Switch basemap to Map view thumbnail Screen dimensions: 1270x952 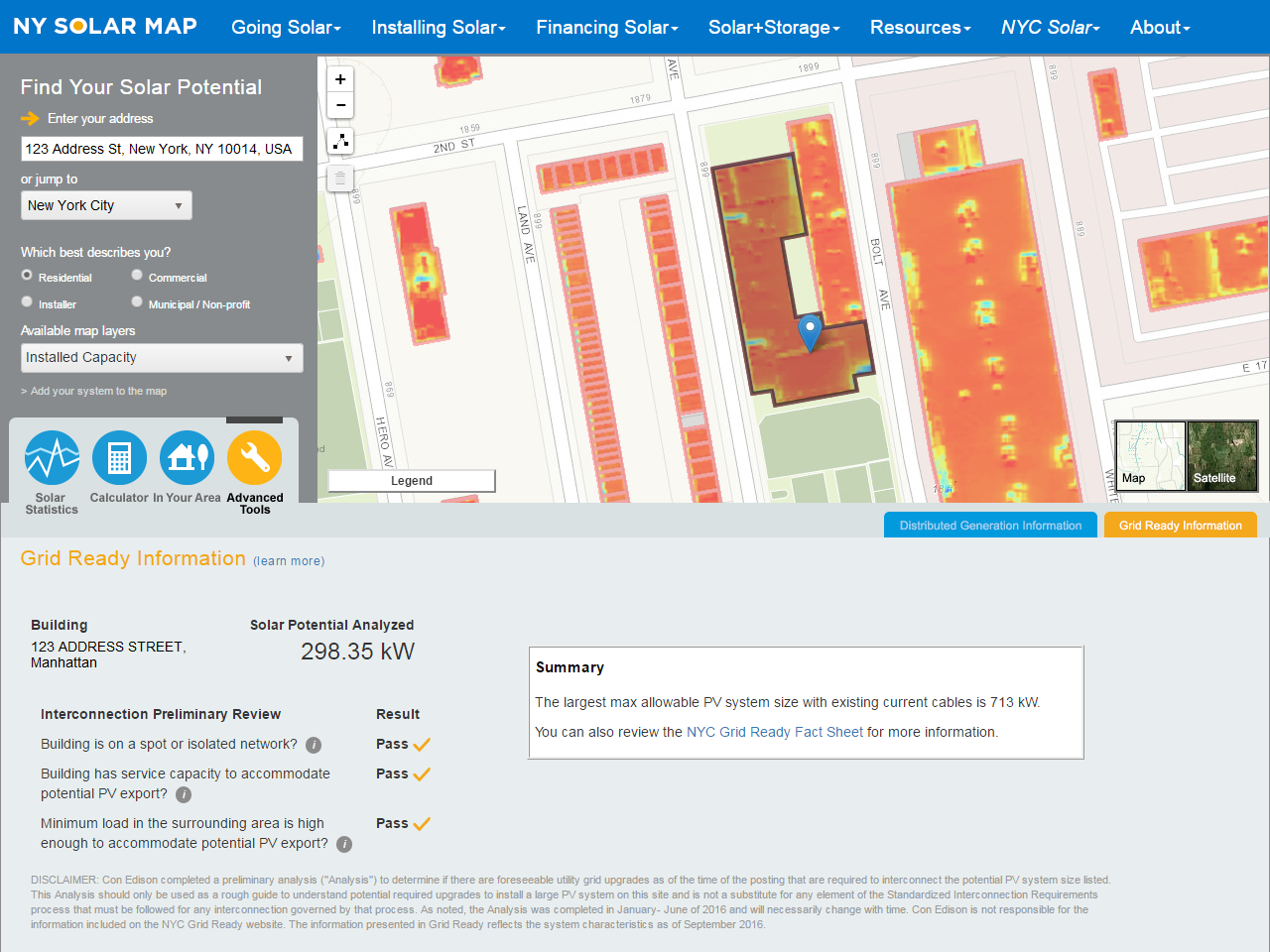pos(1151,455)
